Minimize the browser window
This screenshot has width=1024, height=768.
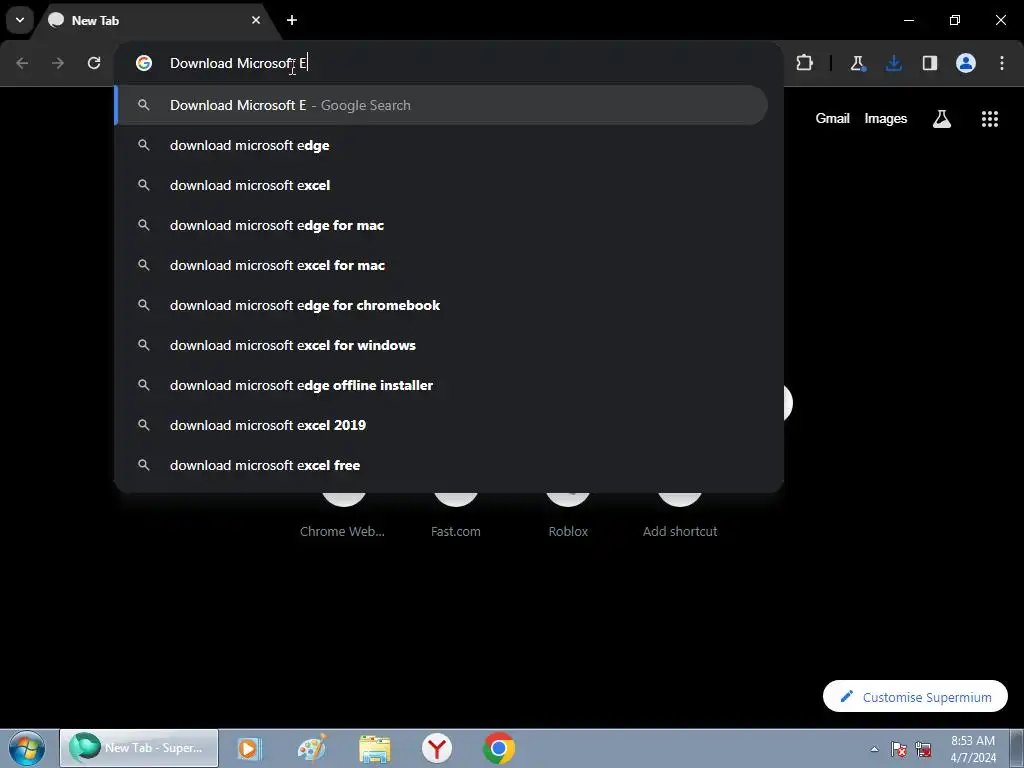tap(908, 20)
